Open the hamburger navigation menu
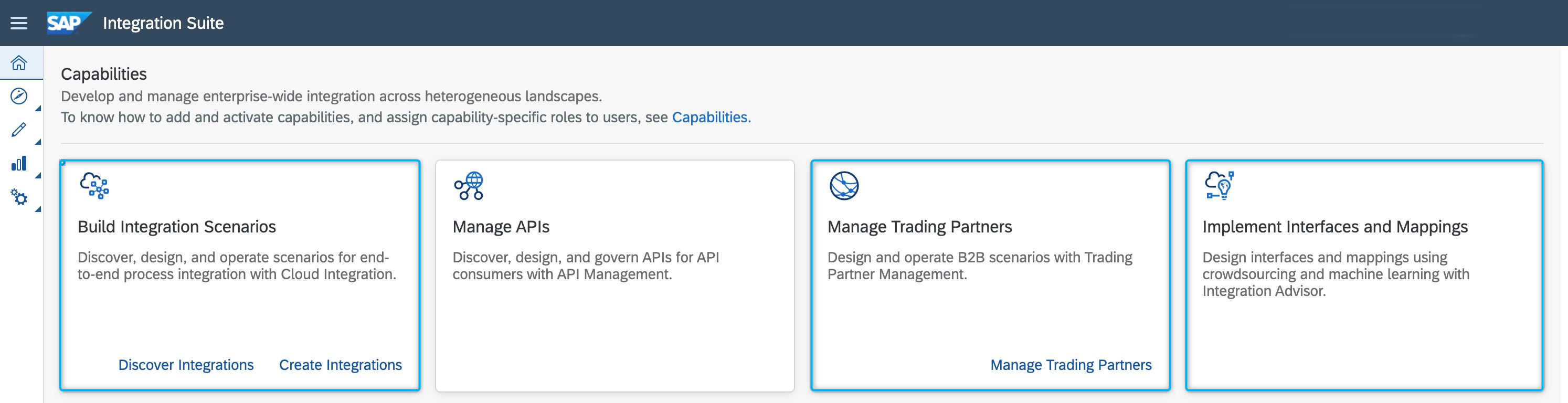Viewport: 1568px width, 403px height. point(19,23)
